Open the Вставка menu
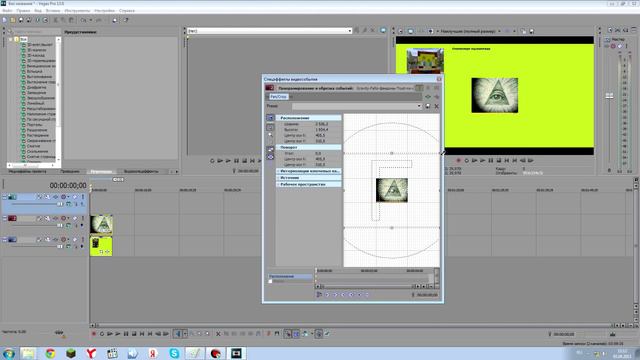The height and width of the screenshot is (360, 640). pyautogui.click(x=53, y=11)
